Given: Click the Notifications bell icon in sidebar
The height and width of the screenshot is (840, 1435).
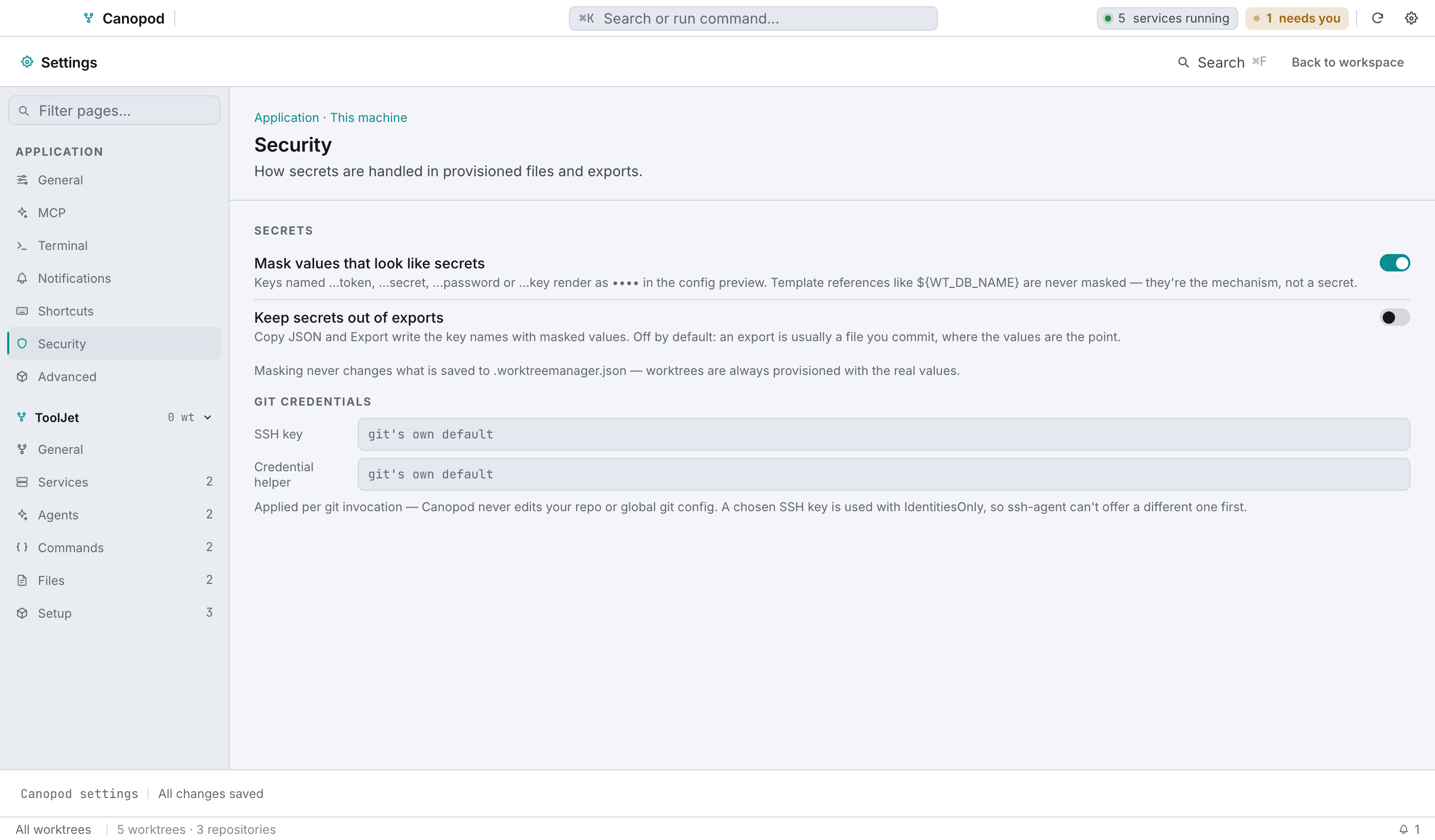Looking at the screenshot, I should tap(22, 278).
